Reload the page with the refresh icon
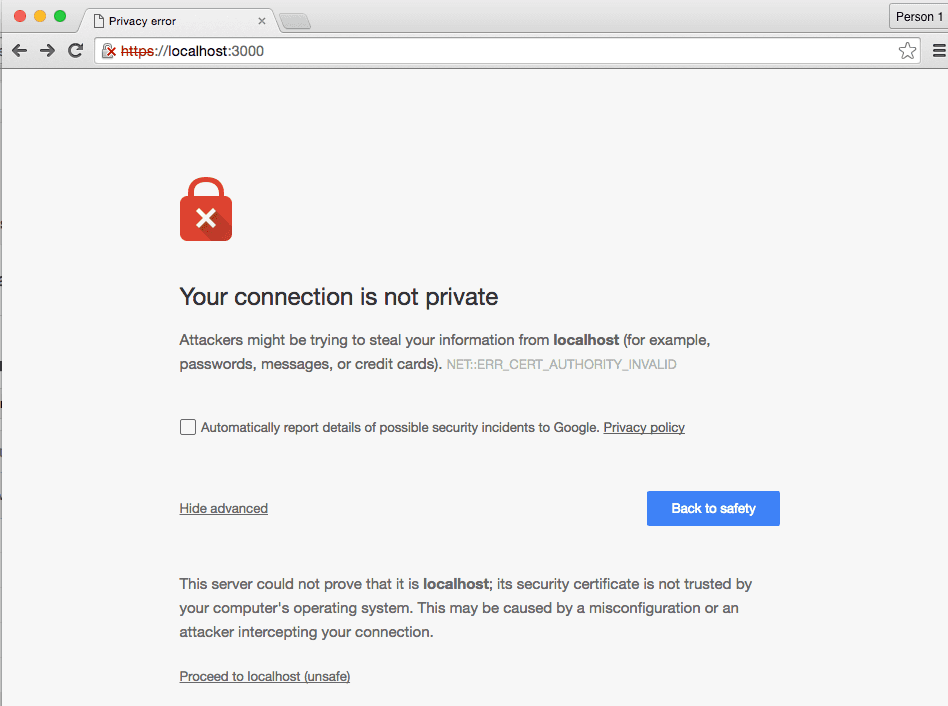Image resolution: width=948 pixels, height=706 pixels. [75, 51]
